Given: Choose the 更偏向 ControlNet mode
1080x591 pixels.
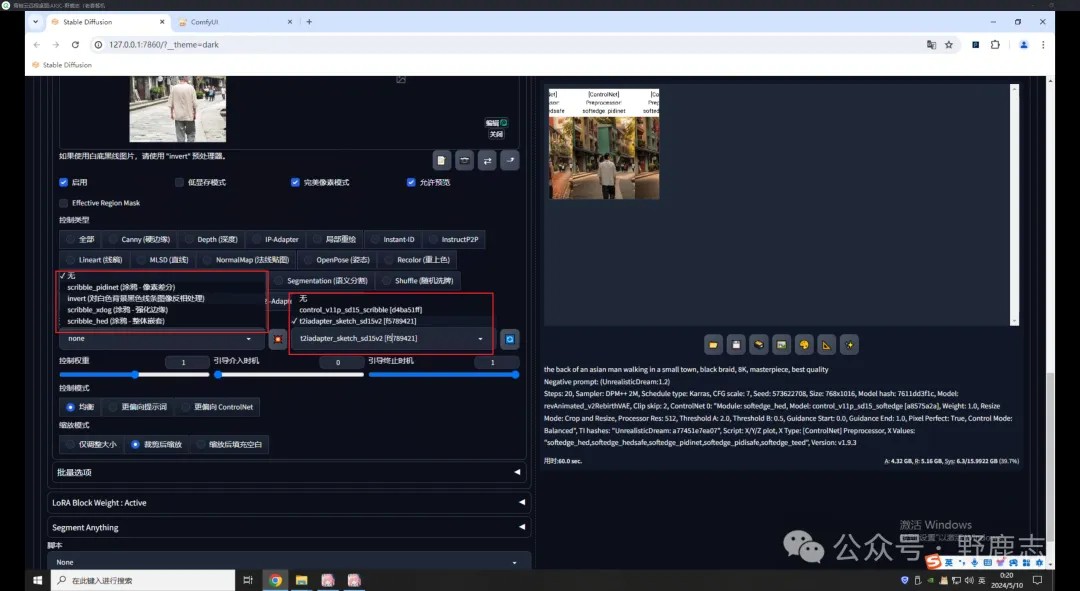Looking at the screenshot, I should pos(217,407).
